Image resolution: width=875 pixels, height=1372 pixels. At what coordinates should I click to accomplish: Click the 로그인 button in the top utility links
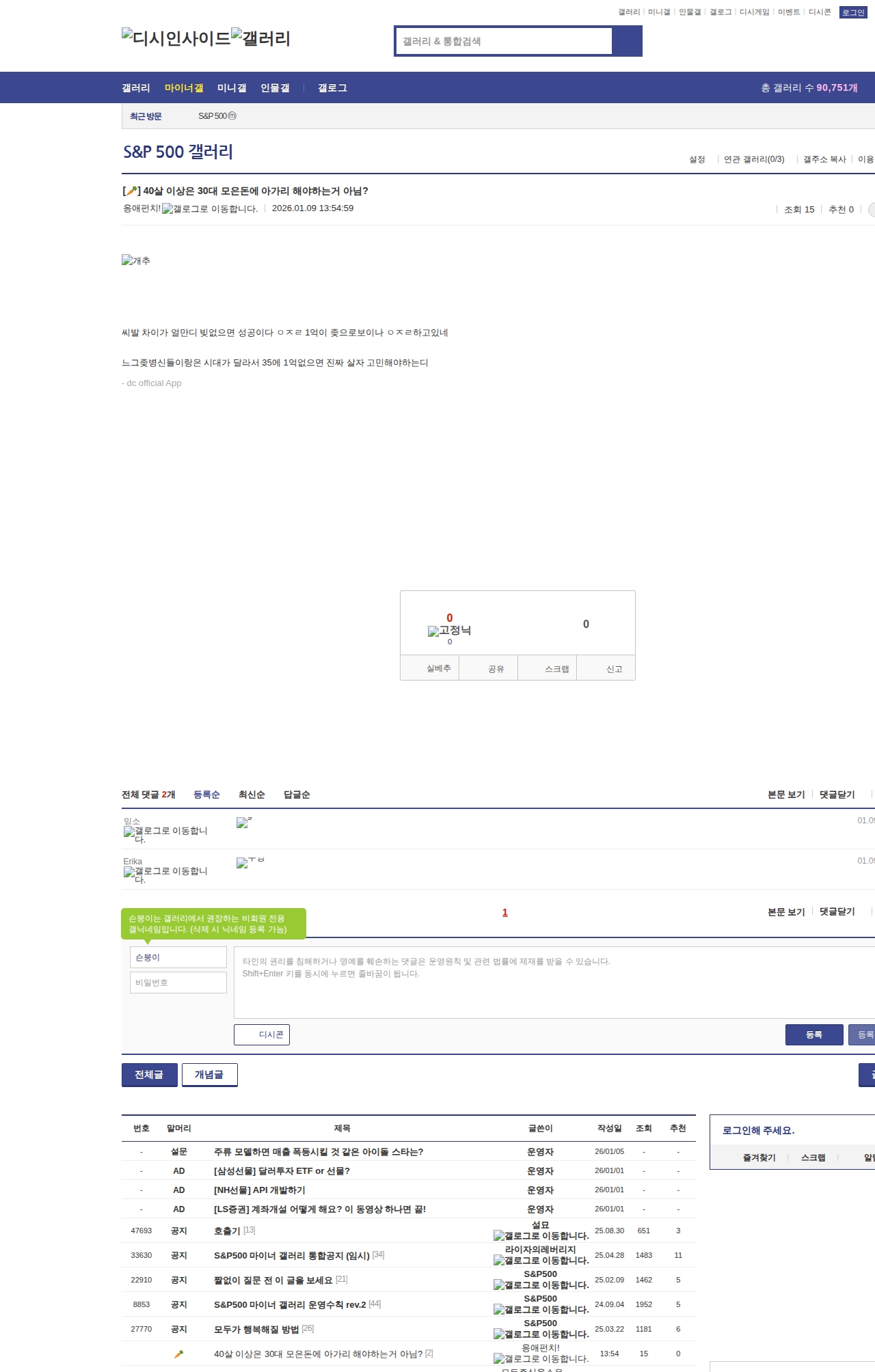click(853, 12)
